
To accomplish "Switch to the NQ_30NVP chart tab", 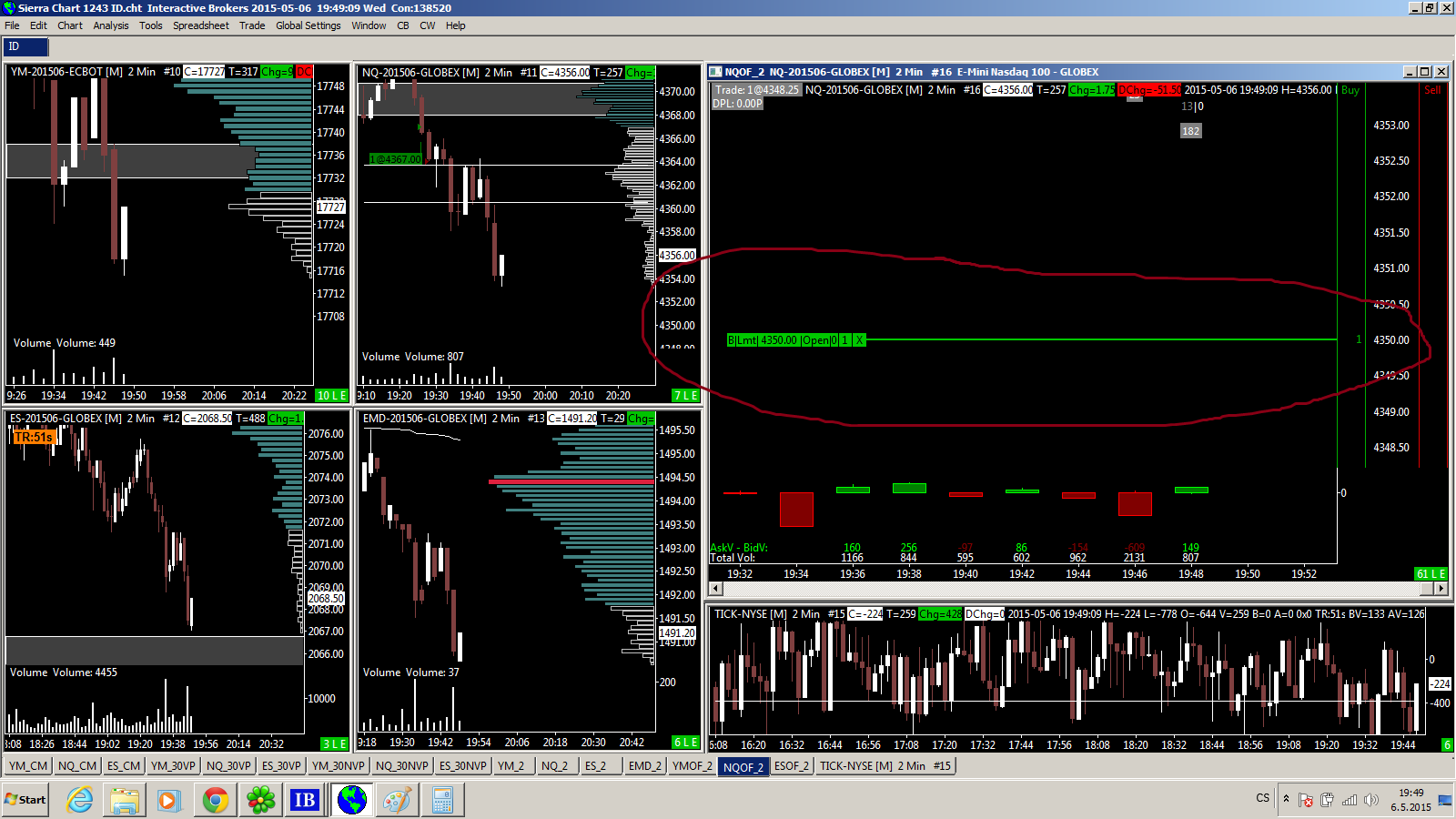I will click(402, 766).
